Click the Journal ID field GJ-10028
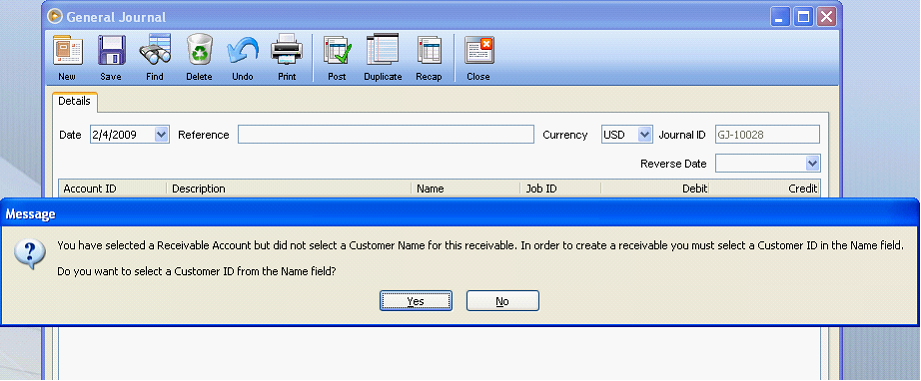 pyautogui.click(x=767, y=134)
